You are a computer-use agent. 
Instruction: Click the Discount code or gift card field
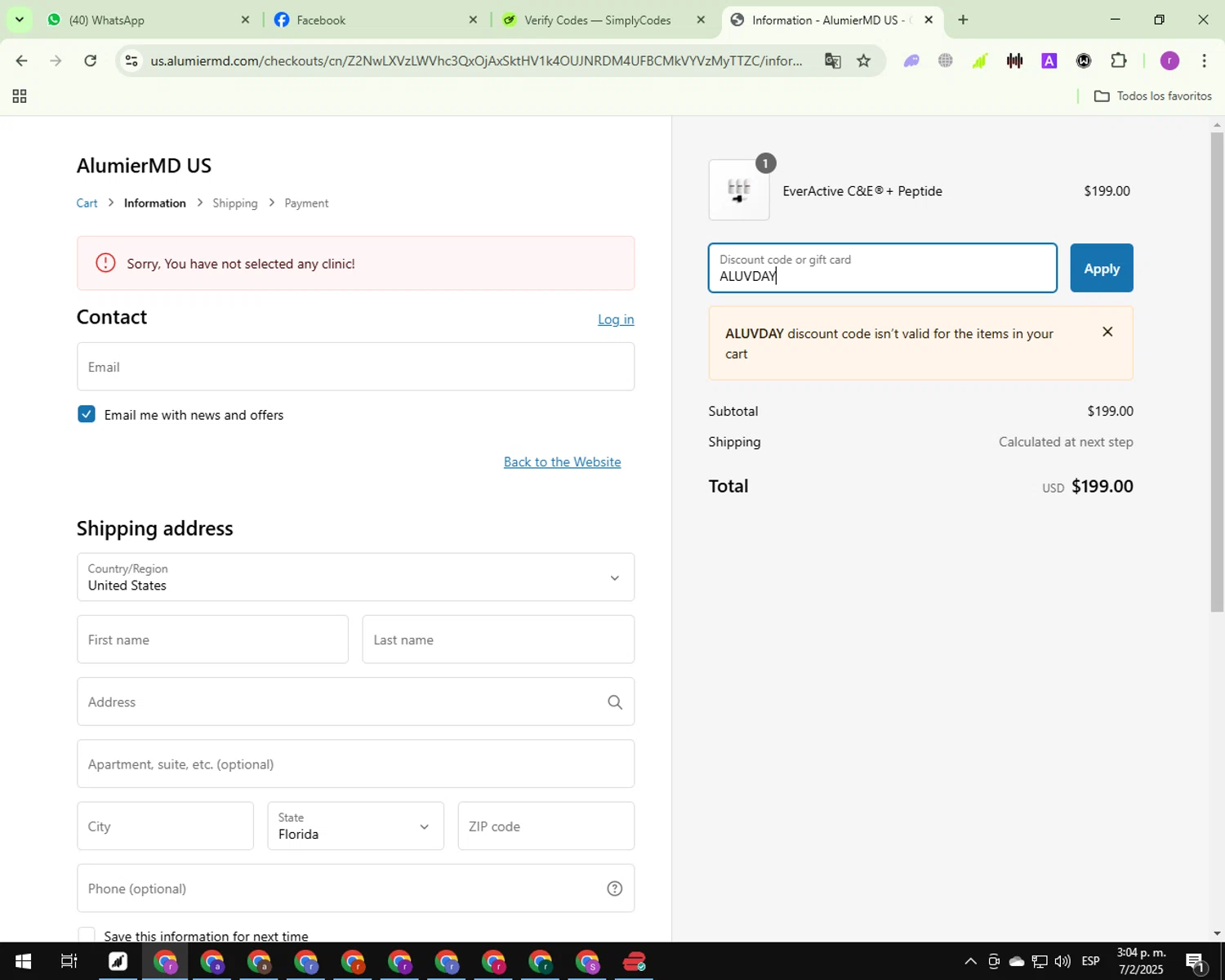(883, 268)
